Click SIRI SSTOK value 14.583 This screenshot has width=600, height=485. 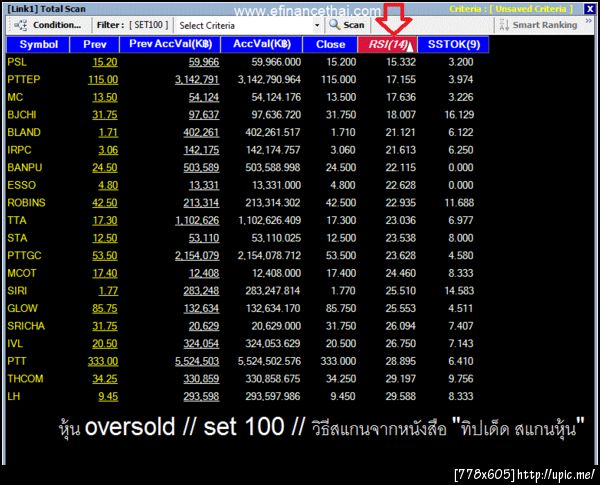pyautogui.click(x=459, y=291)
